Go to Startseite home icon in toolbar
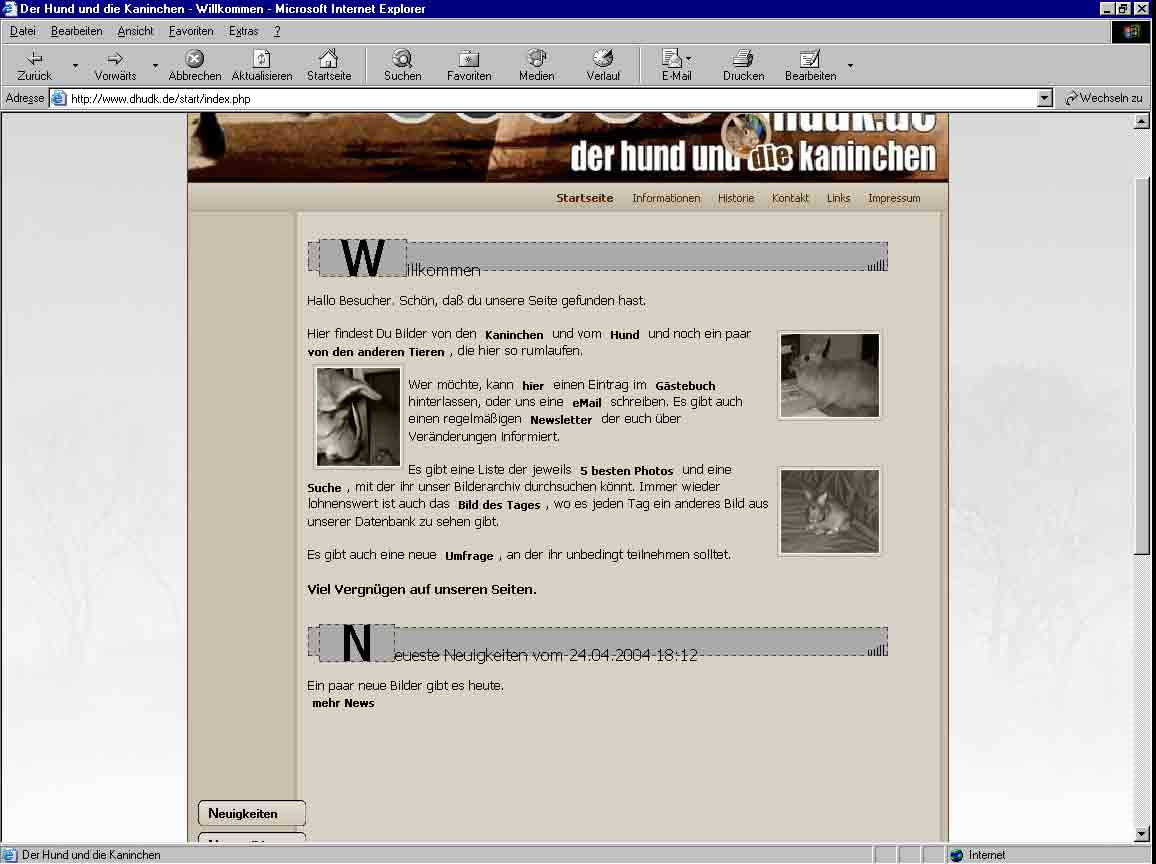1156x864 pixels. tap(328, 59)
